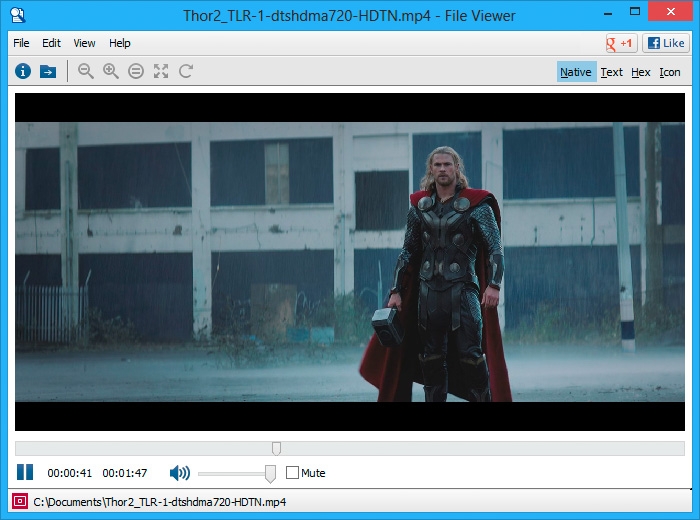
Task: Click the Facebook Like button
Action: (666, 43)
